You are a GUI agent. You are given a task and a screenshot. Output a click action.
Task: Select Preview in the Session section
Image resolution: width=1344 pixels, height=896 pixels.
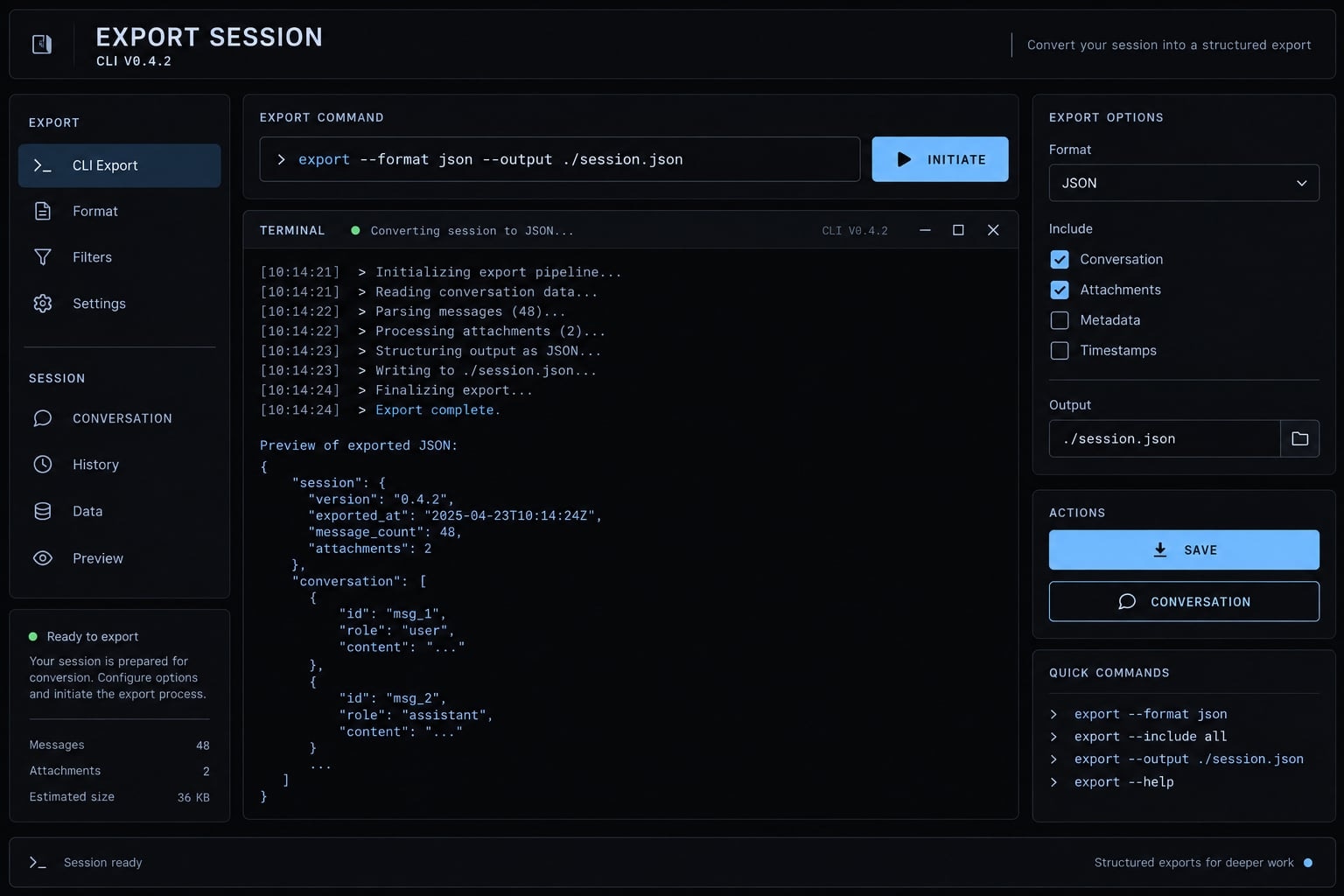[x=119, y=558]
